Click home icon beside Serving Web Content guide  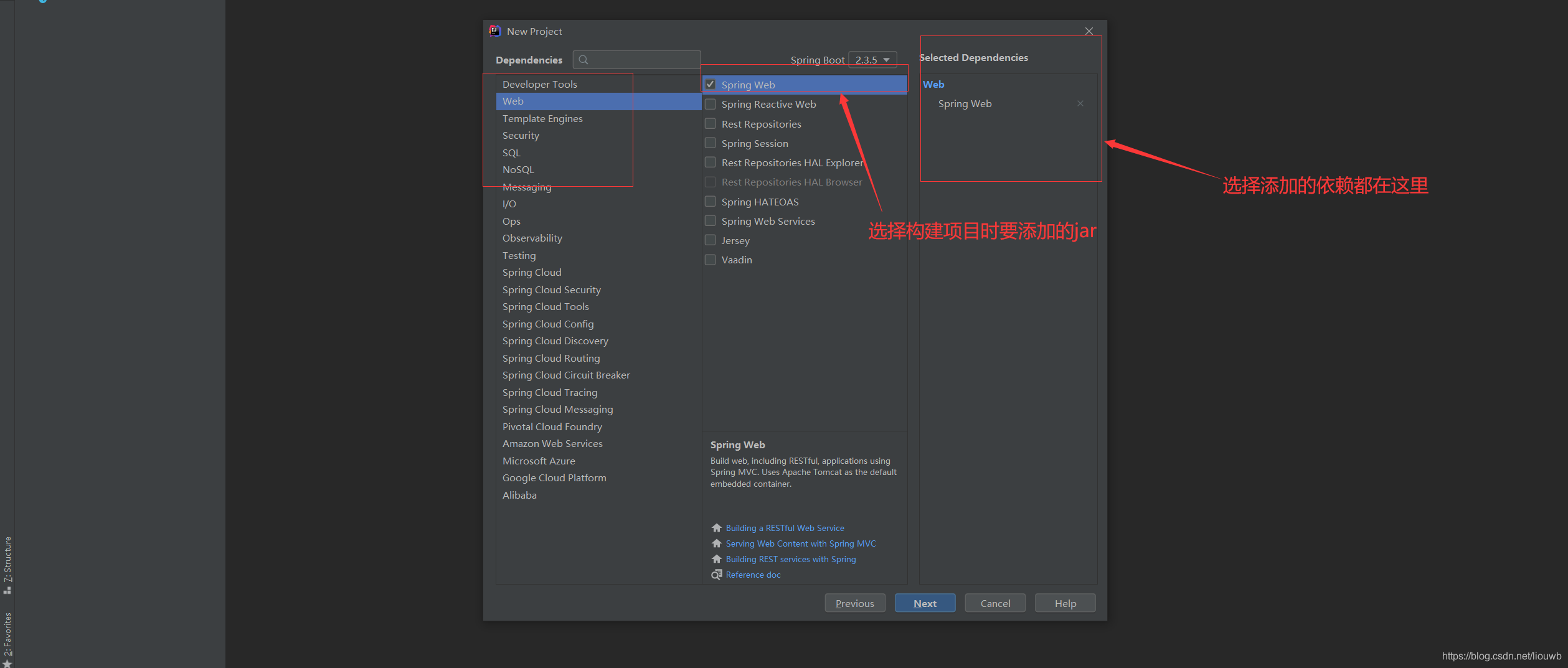pos(717,543)
